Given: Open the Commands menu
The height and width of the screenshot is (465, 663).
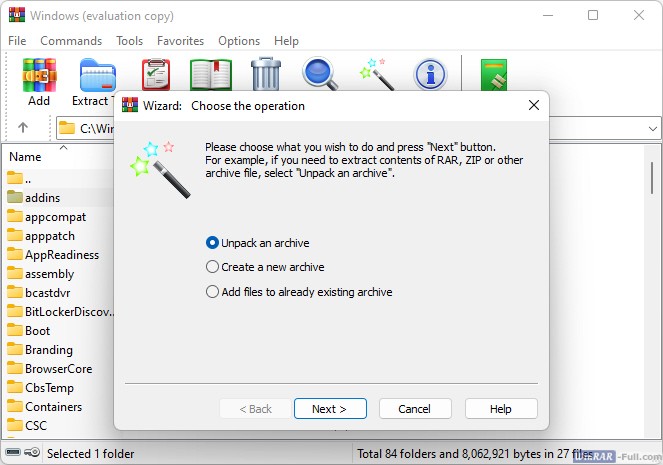Looking at the screenshot, I should 71,41.
